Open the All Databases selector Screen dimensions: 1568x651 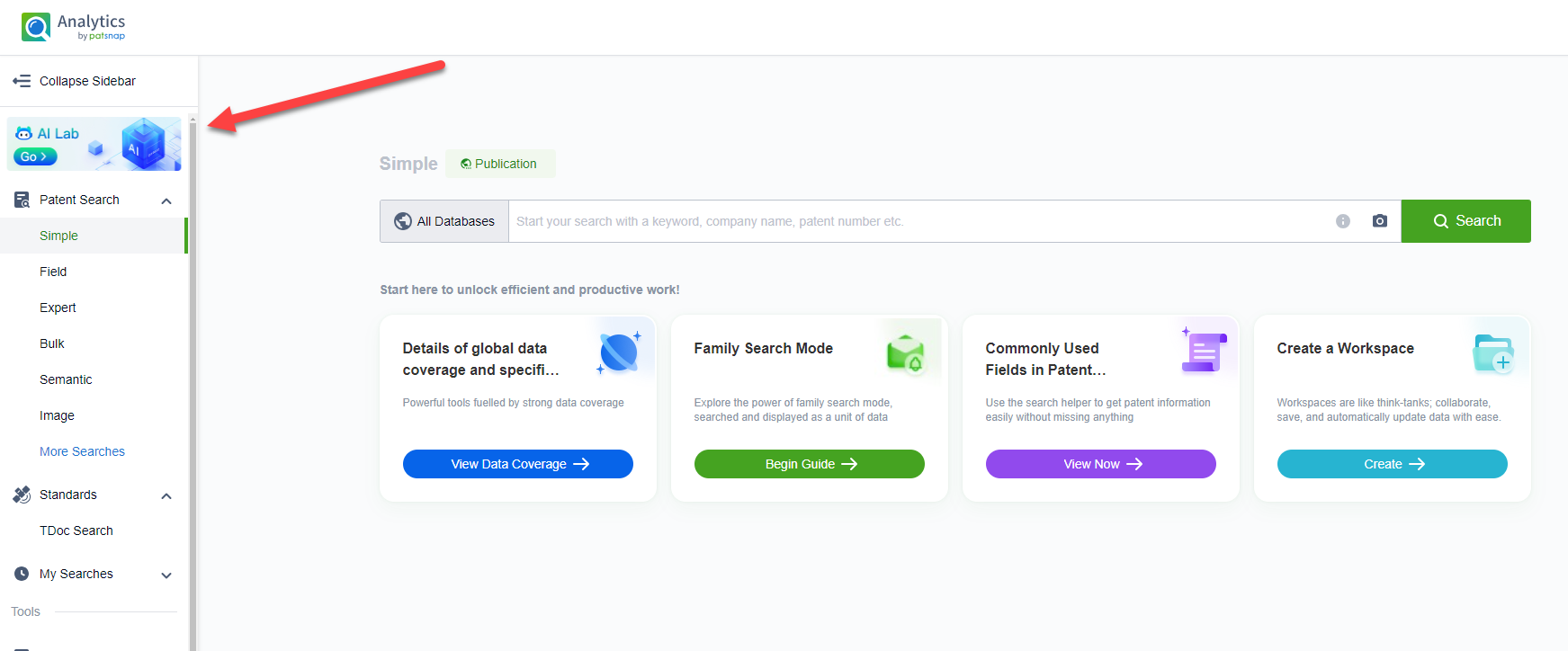click(444, 221)
